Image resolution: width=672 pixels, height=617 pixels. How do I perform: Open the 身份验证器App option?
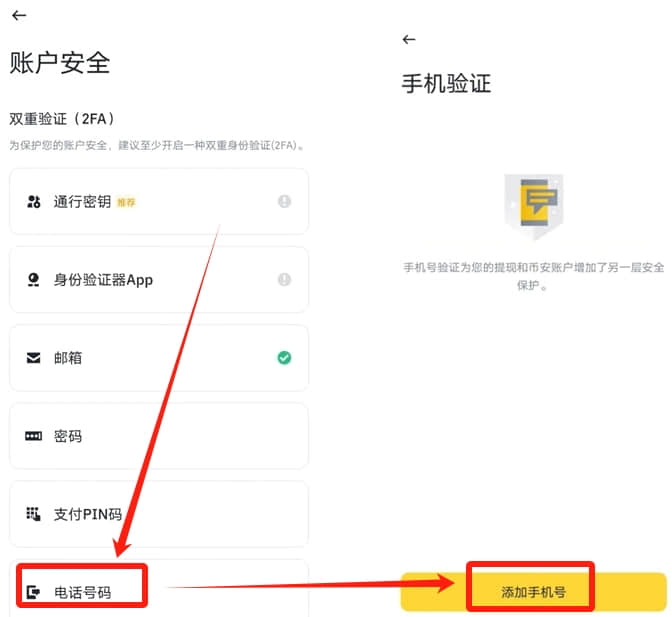pos(159,280)
